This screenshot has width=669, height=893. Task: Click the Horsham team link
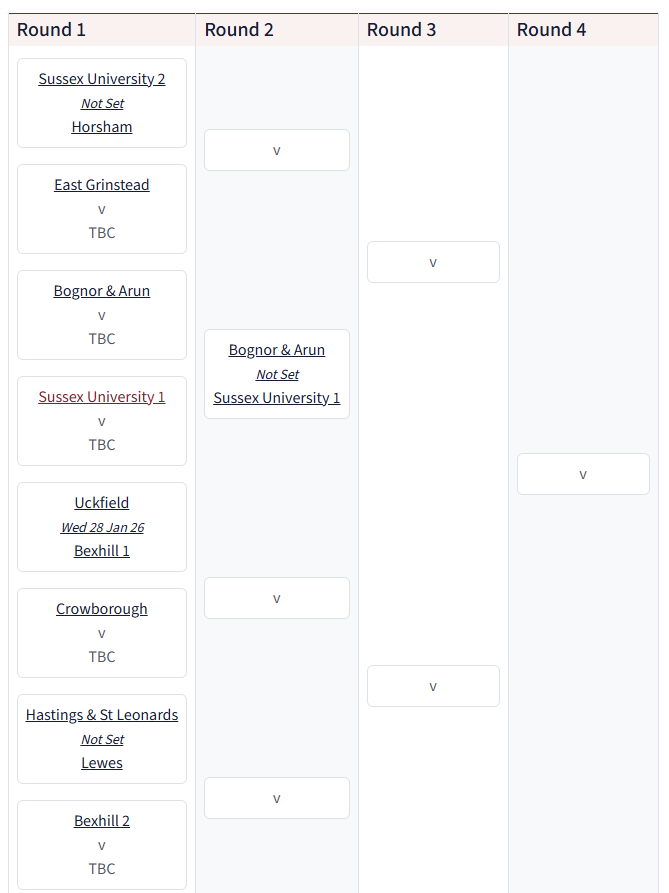(x=102, y=127)
